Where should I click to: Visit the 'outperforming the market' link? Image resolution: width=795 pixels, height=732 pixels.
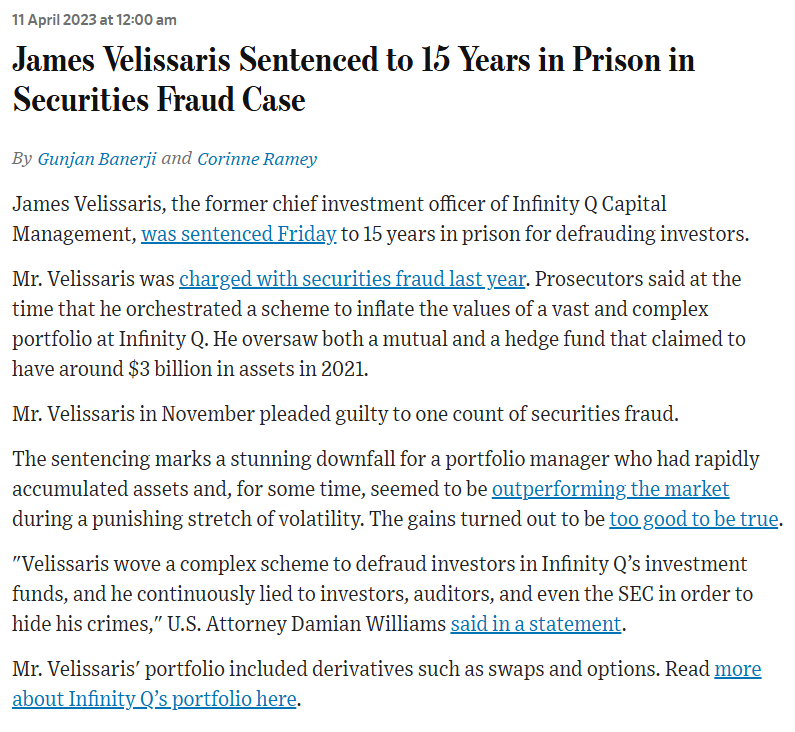tap(610, 489)
